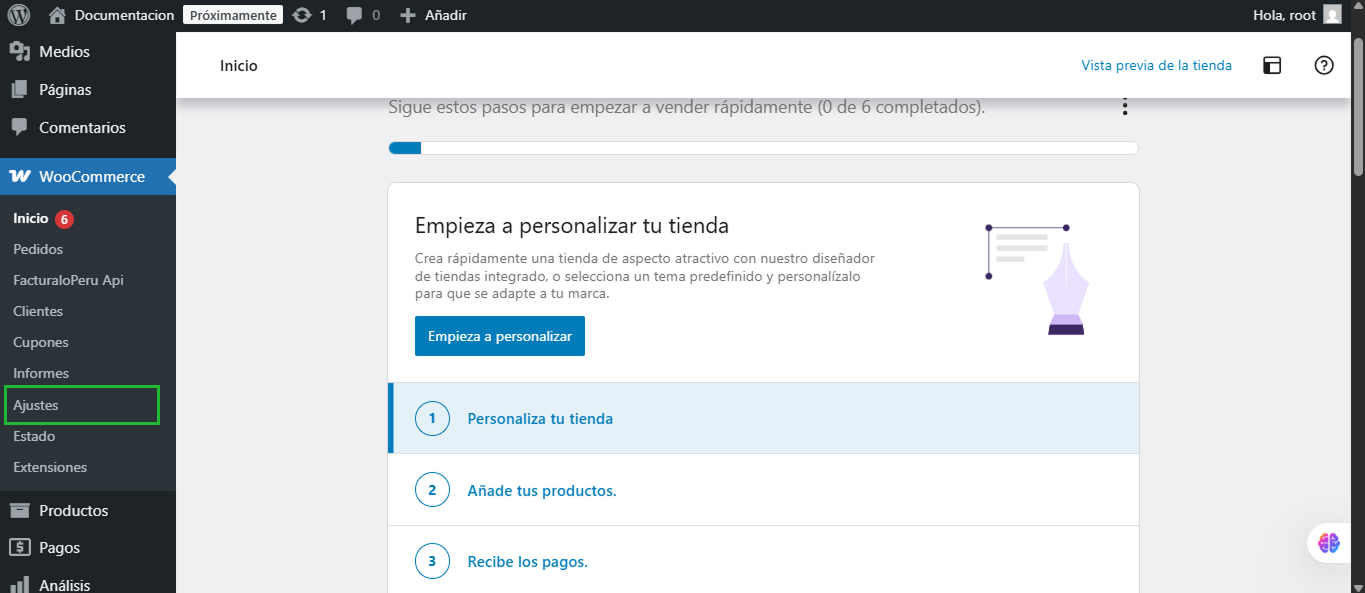The height and width of the screenshot is (593, 1365).
Task: Click the setup progress bar
Action: click(x=763, y=148)
